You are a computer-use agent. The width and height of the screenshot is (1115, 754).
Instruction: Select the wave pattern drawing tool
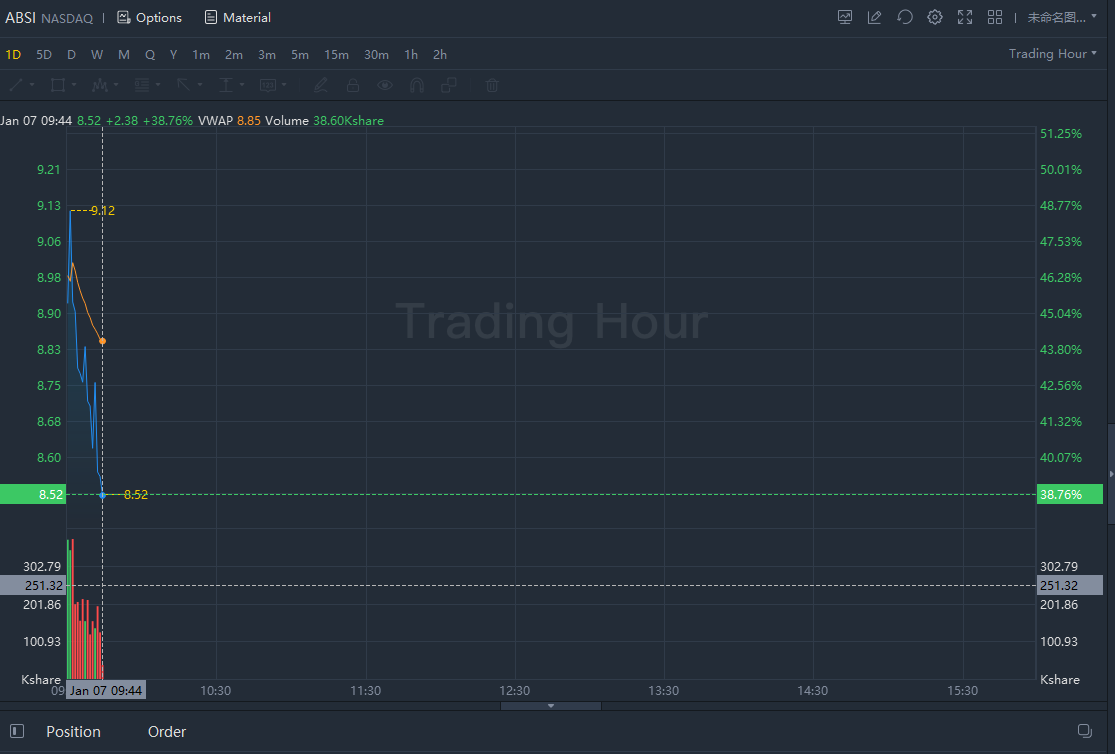[100, 85]
